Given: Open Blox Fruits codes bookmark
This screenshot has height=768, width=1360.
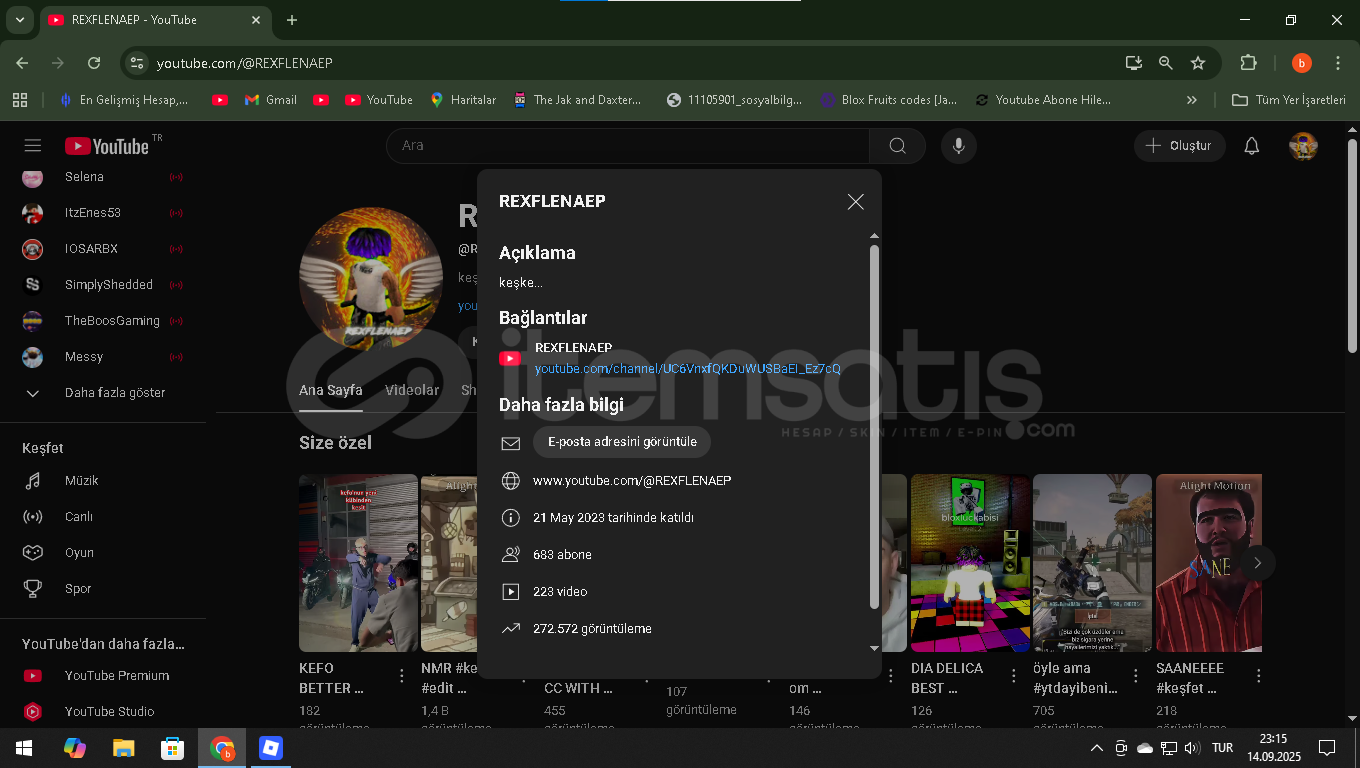Looking at the screenshot, I should click(889, 100).
